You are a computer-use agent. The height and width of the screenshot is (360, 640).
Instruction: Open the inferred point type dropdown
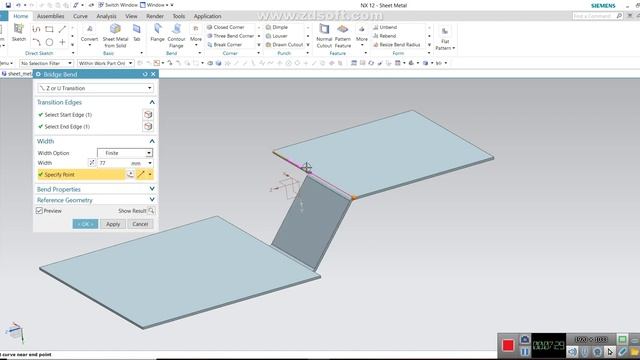(150, 174)
